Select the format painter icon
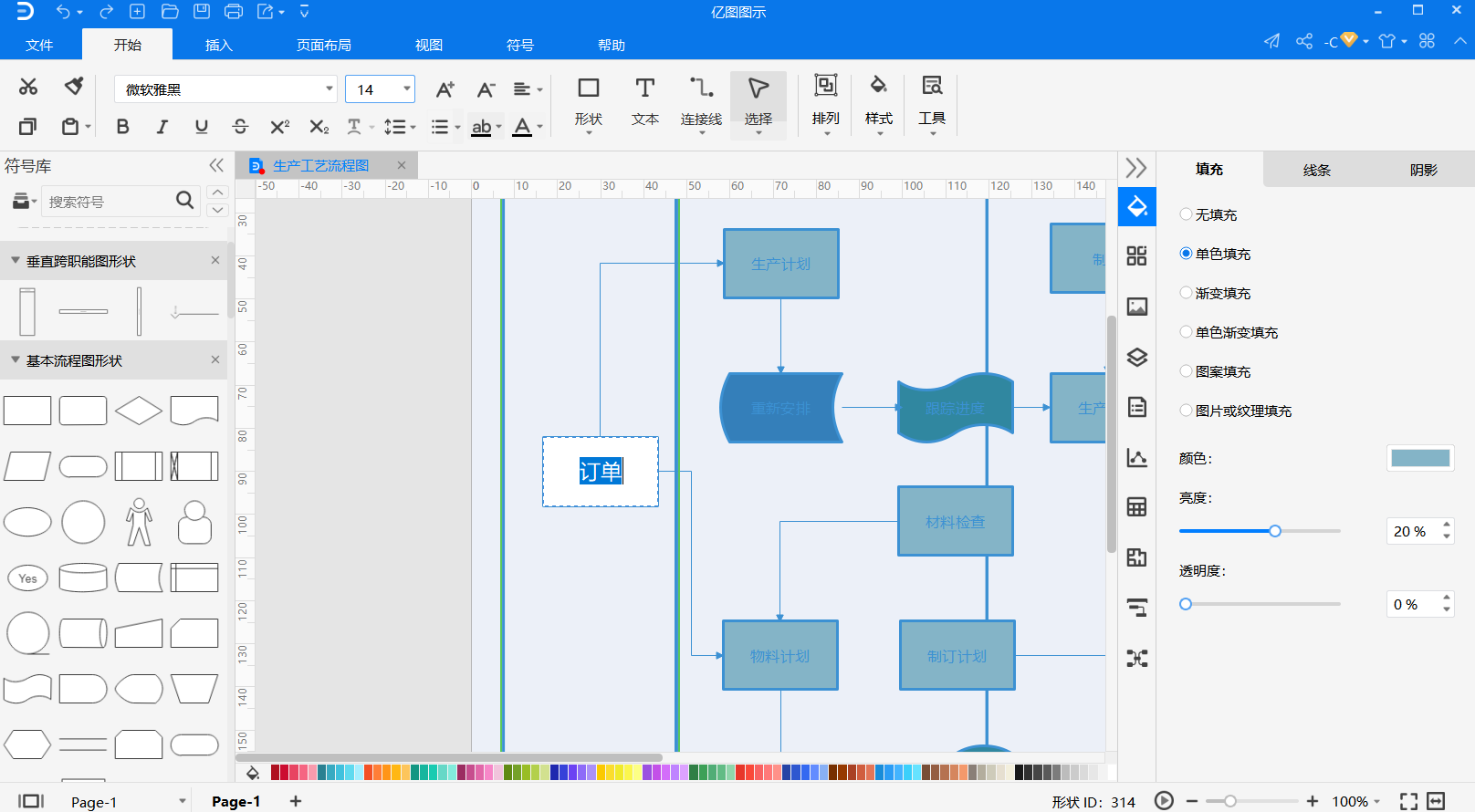The height and width of the screenshot is (812, 1475). pos(74,86)
